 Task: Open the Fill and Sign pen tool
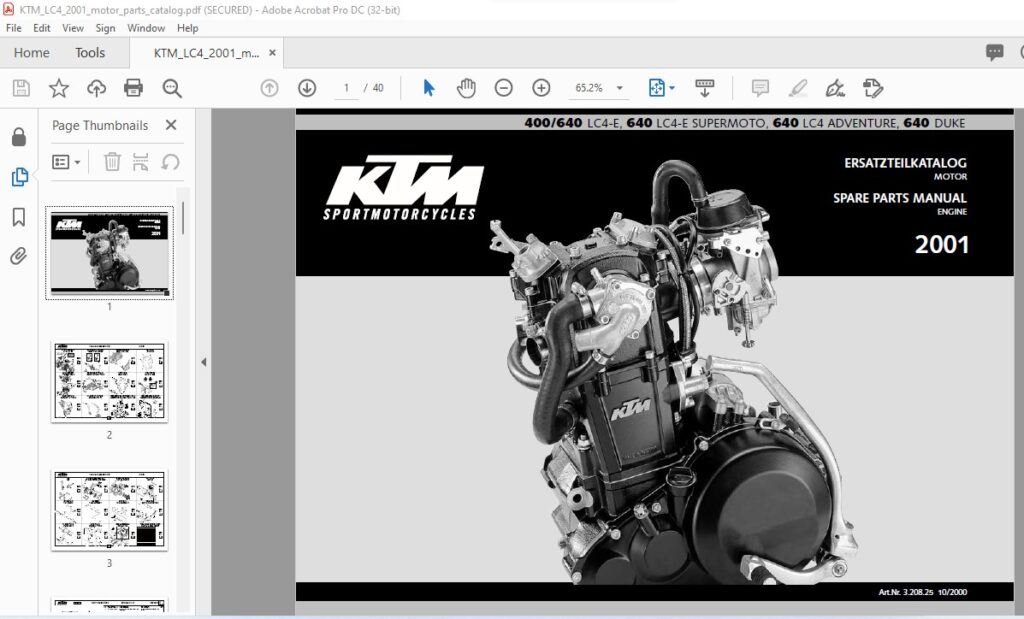coord(835,88)
